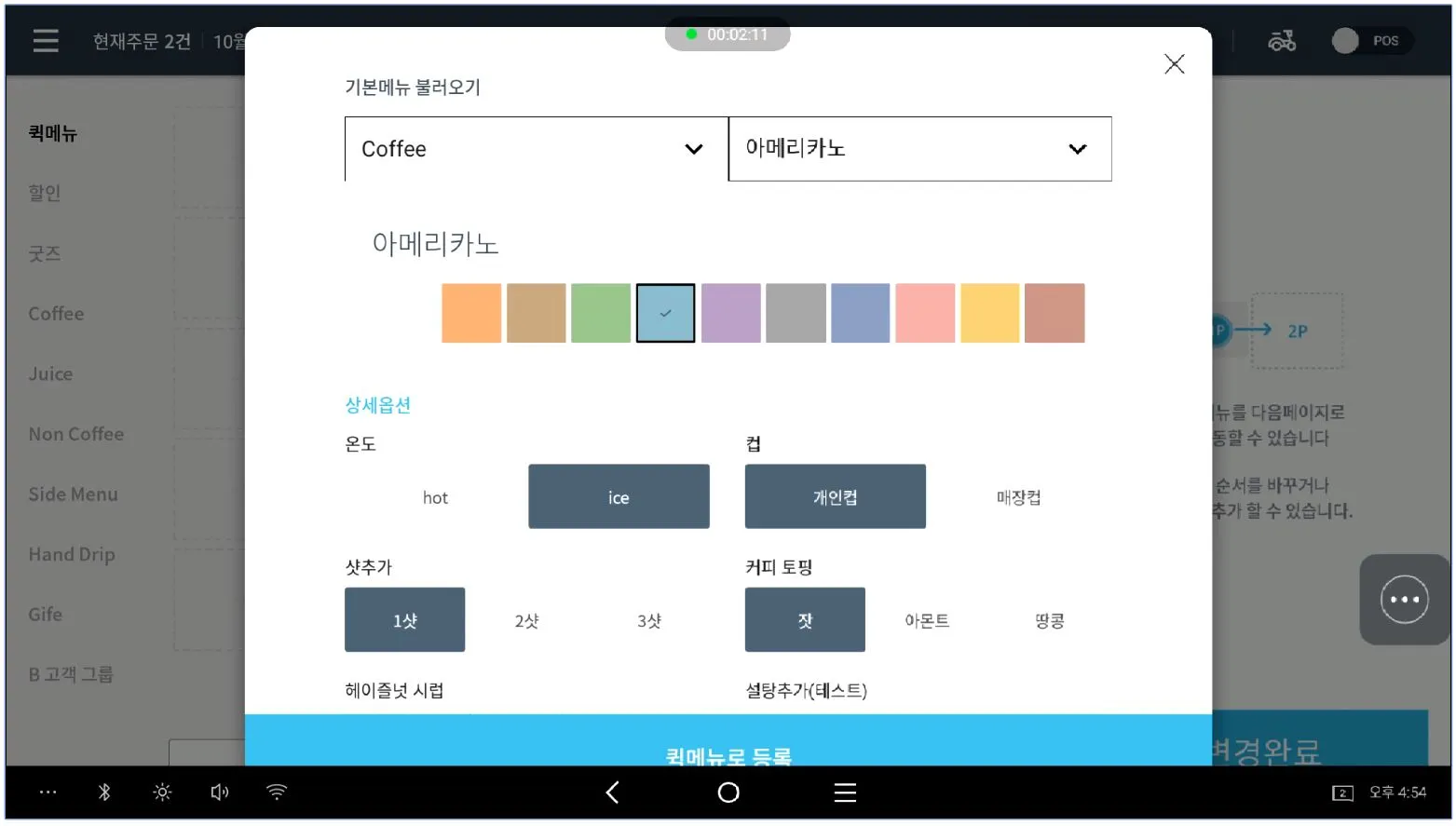The image size is (1456, 826).
Task: Open the three-dots overflow in system bar
Action: [x=48, y=792]
